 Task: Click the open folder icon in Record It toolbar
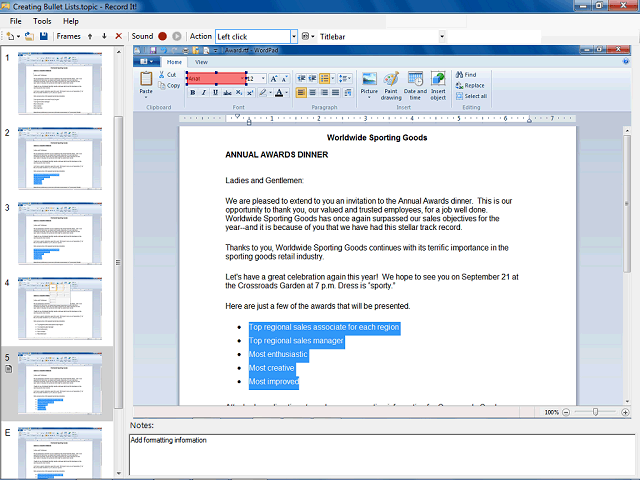pyautogui.click(x=29, y=36)
